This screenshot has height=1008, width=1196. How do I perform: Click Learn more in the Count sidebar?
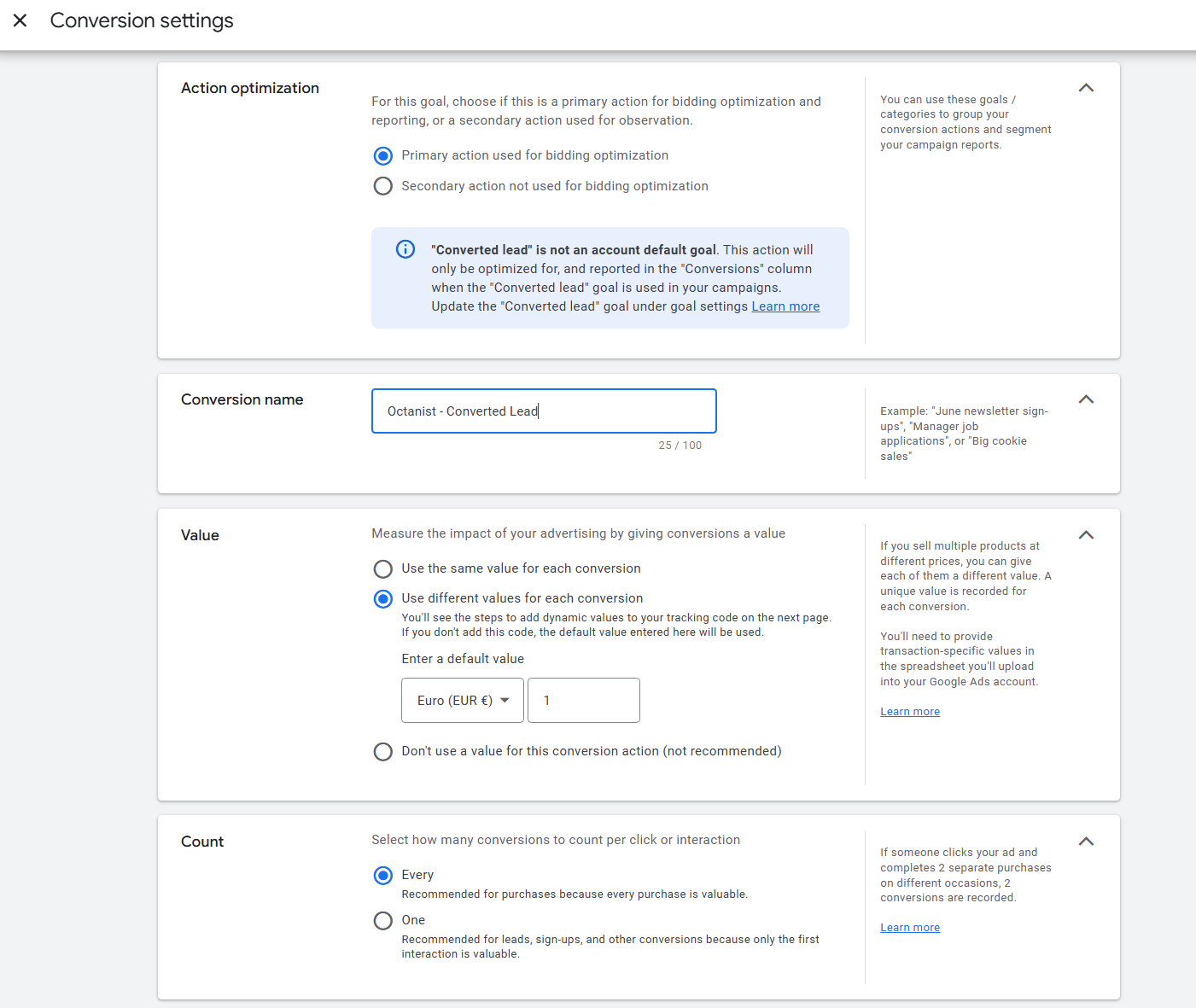click(x=909, y=927)
